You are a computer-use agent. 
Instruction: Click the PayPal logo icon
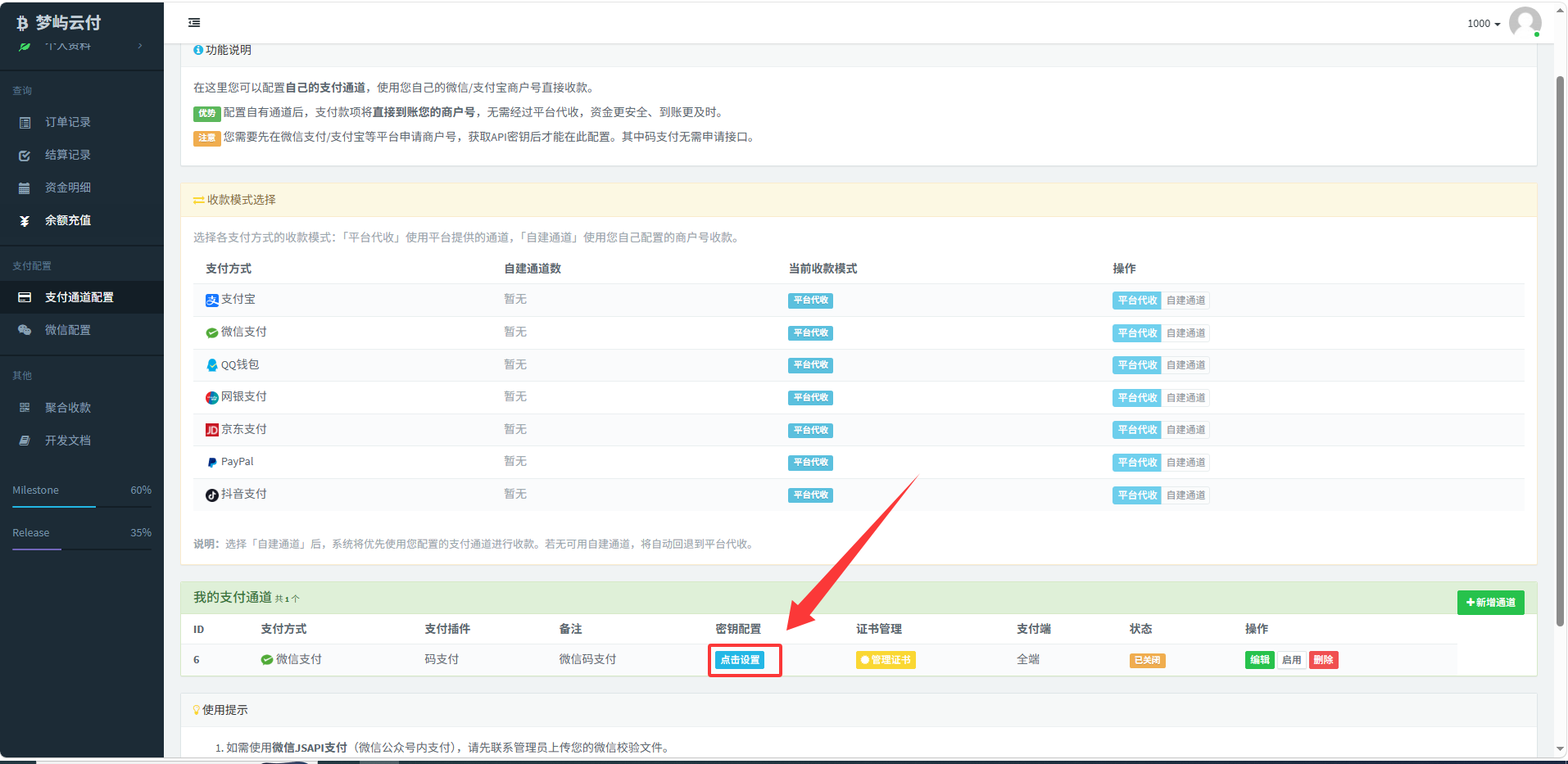point(212,463)
